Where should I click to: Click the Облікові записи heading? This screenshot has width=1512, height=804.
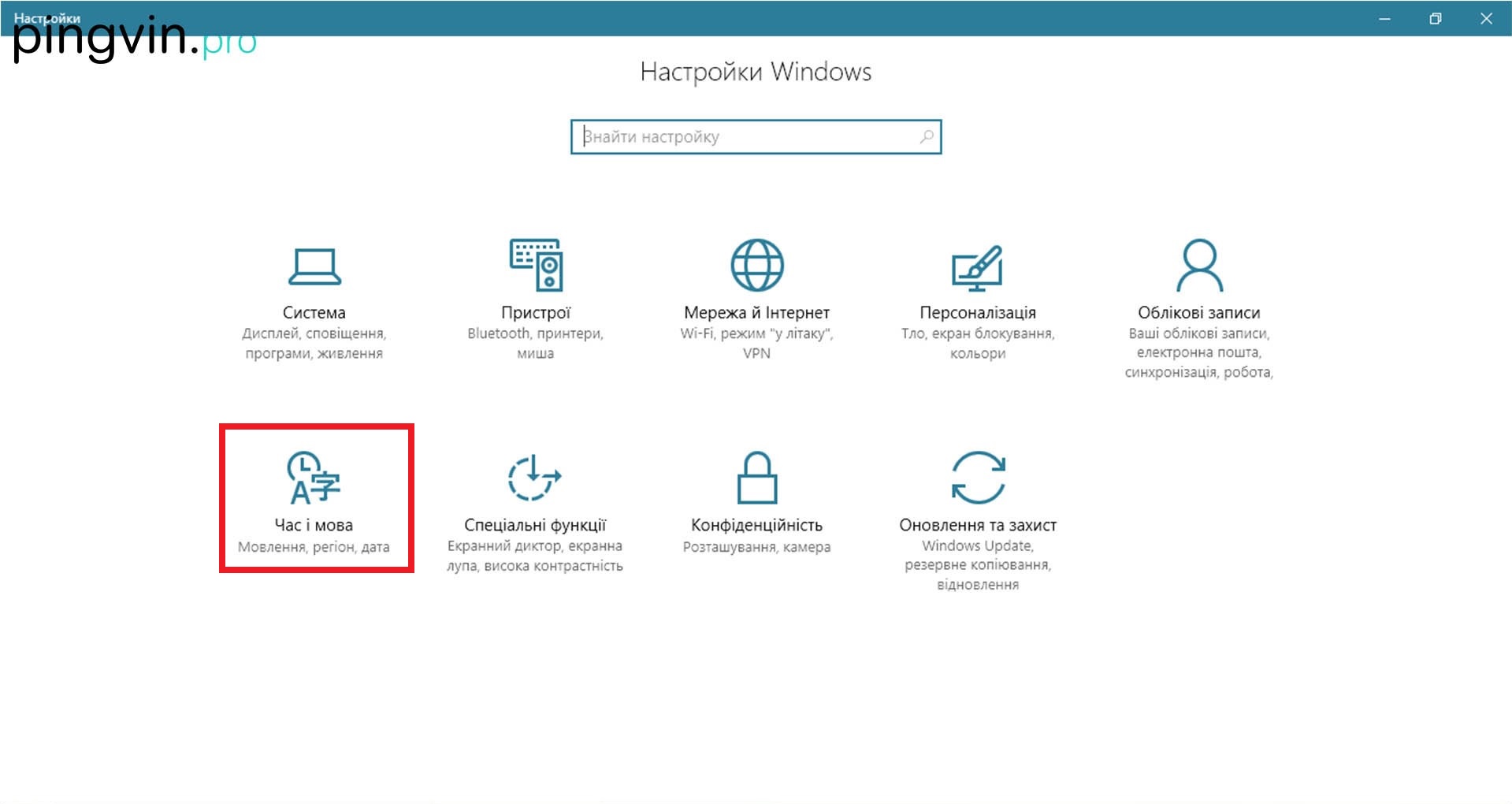click(x=1198, y=313)
